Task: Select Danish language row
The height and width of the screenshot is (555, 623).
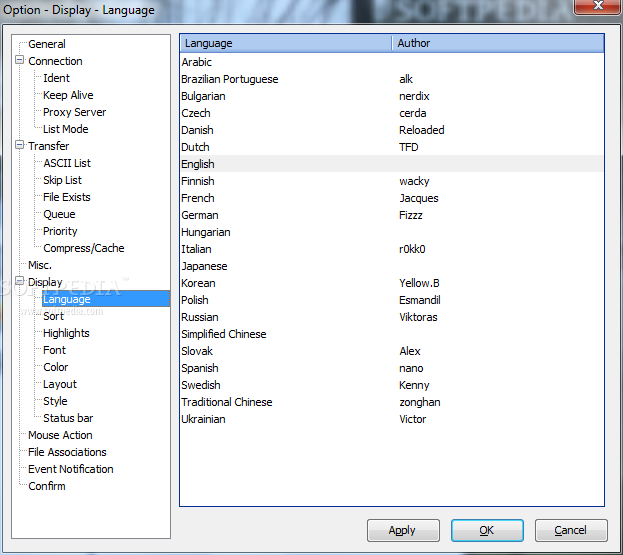Action: pyautogui.click(x=391, y=130)
